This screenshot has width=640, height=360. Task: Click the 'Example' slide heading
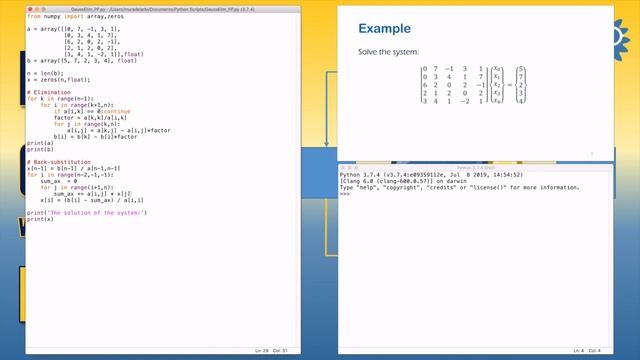point(384,29)
